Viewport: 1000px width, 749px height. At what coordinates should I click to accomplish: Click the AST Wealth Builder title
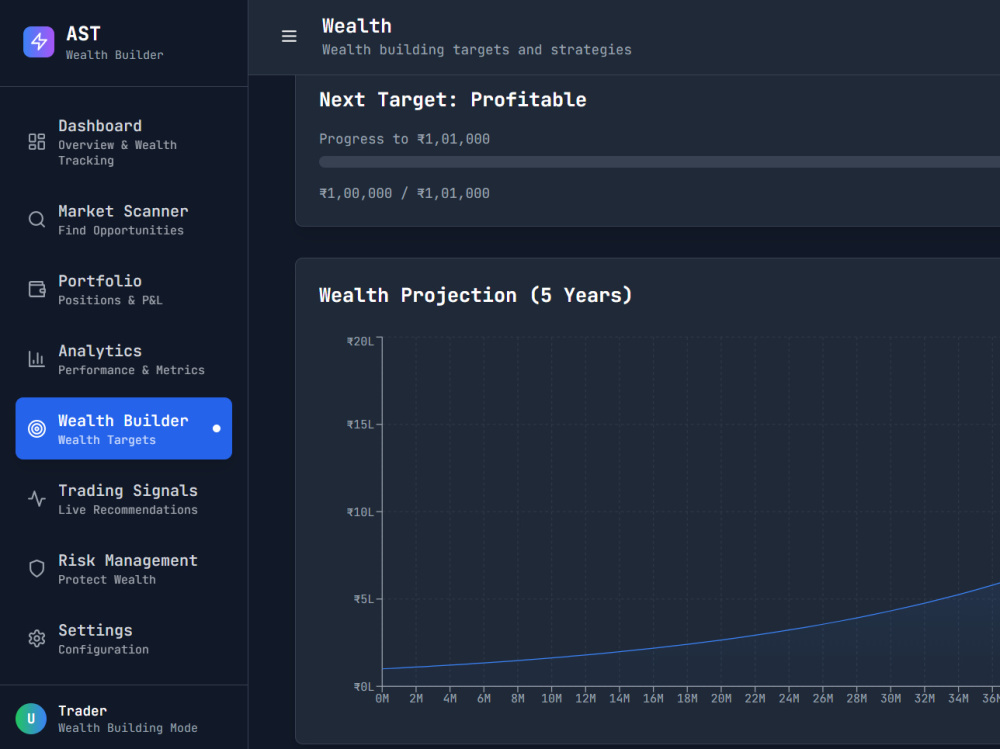115,42
